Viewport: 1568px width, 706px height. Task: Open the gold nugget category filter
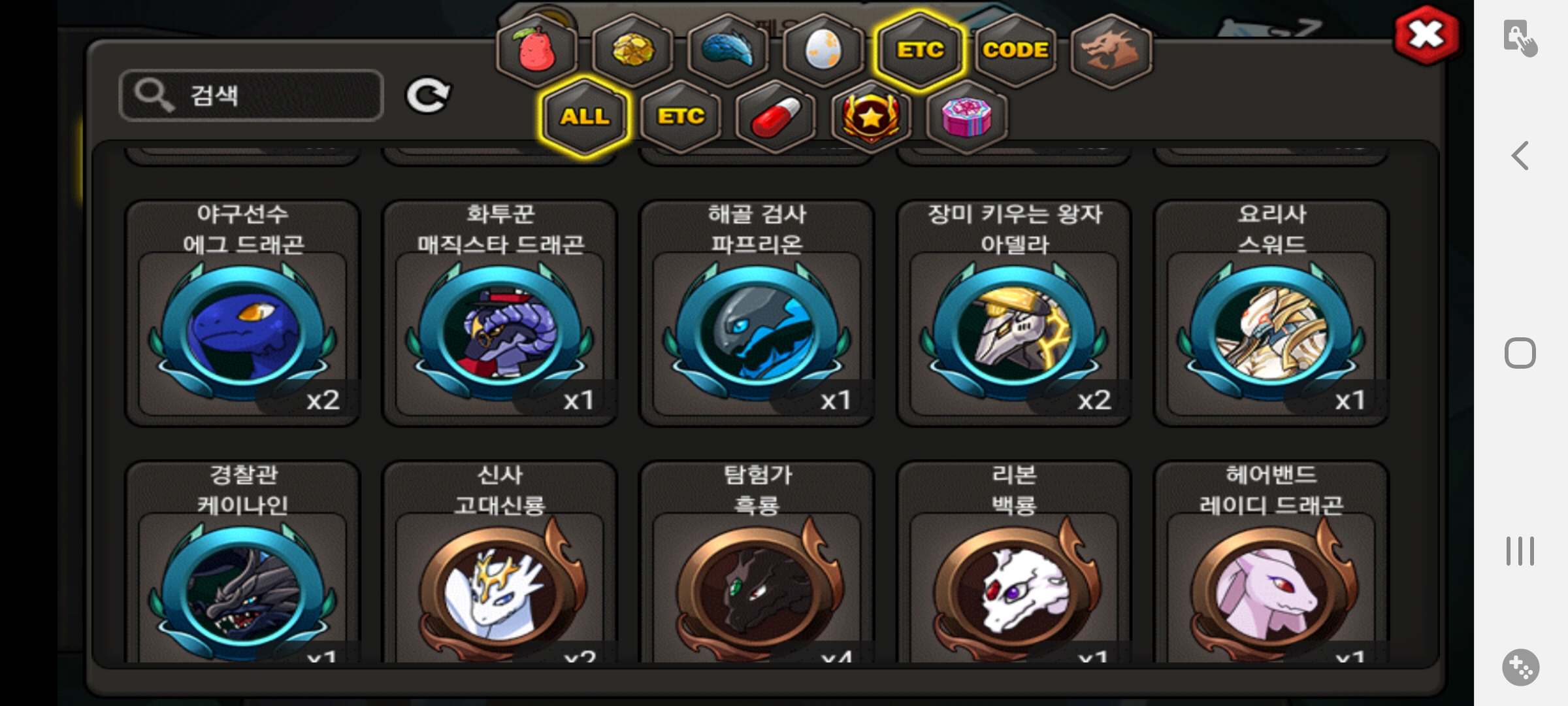[x=632, y=50]
